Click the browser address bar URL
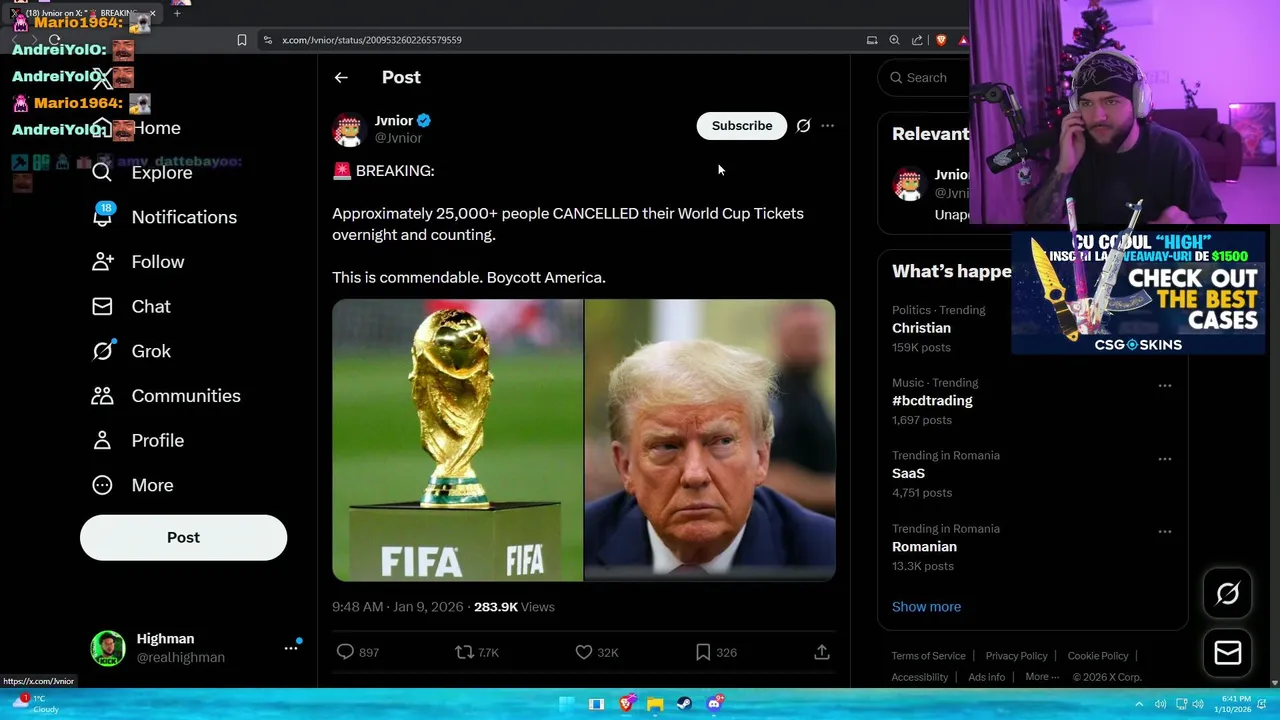This screenshot has height=720, width=1280. tap(372, 40)
